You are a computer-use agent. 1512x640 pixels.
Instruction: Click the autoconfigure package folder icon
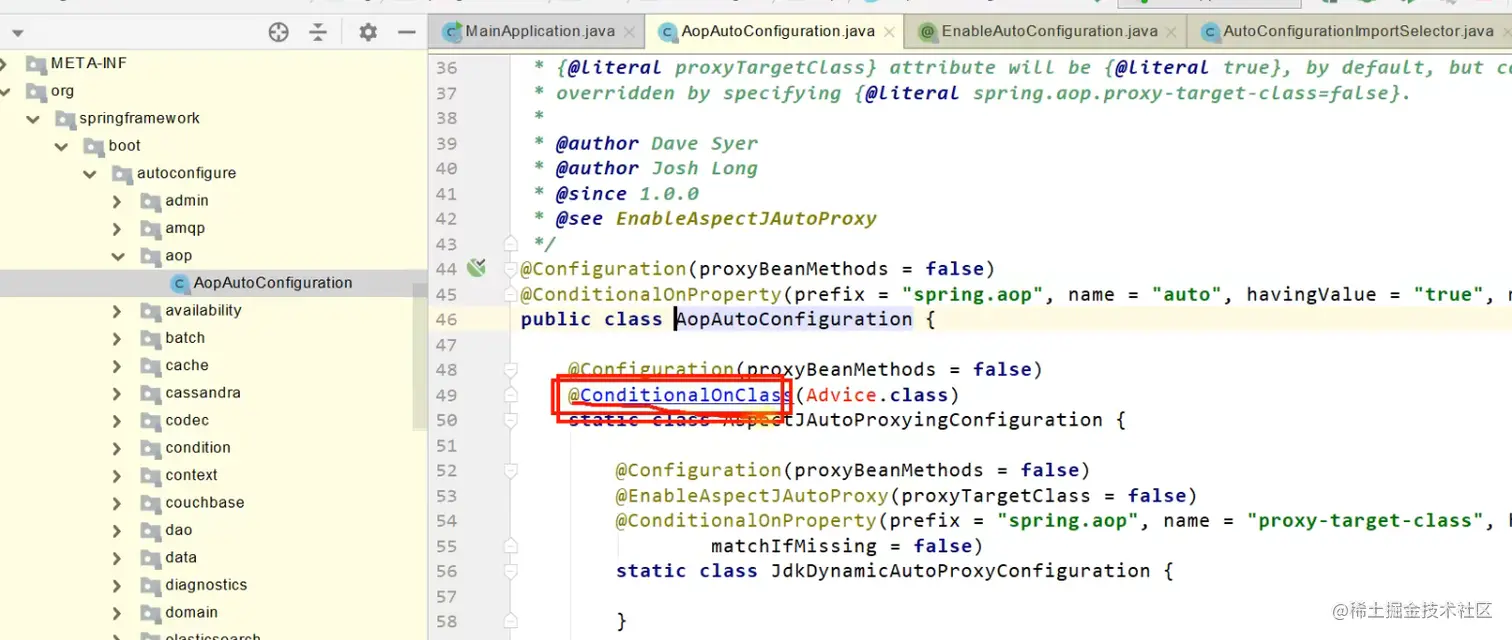[x=122, y=174]
